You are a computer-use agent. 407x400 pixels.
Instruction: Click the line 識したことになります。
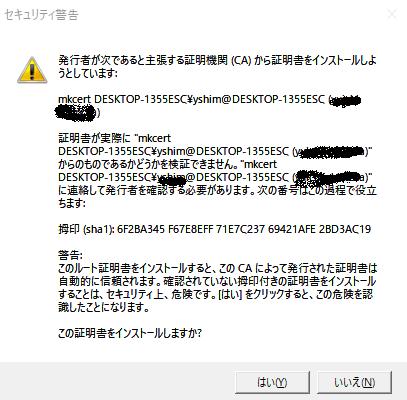click(x=104, y=307)
